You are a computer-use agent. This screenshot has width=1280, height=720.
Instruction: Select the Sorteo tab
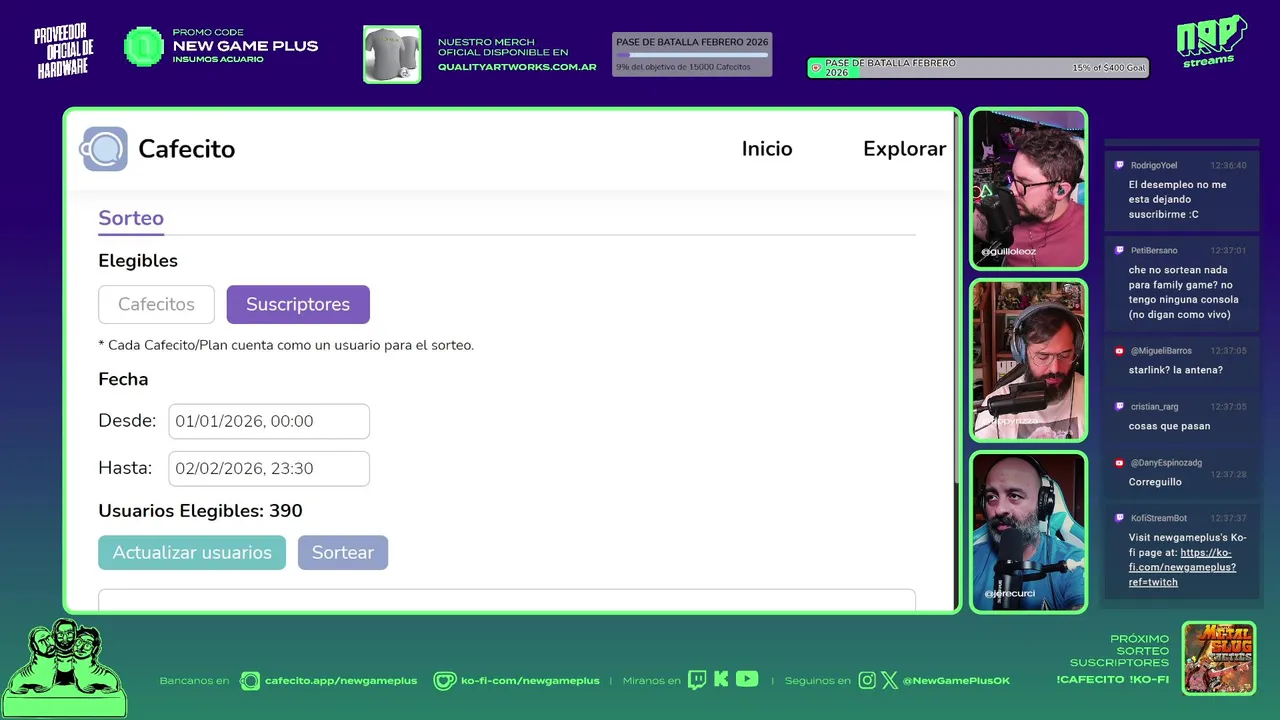point(131,218)
